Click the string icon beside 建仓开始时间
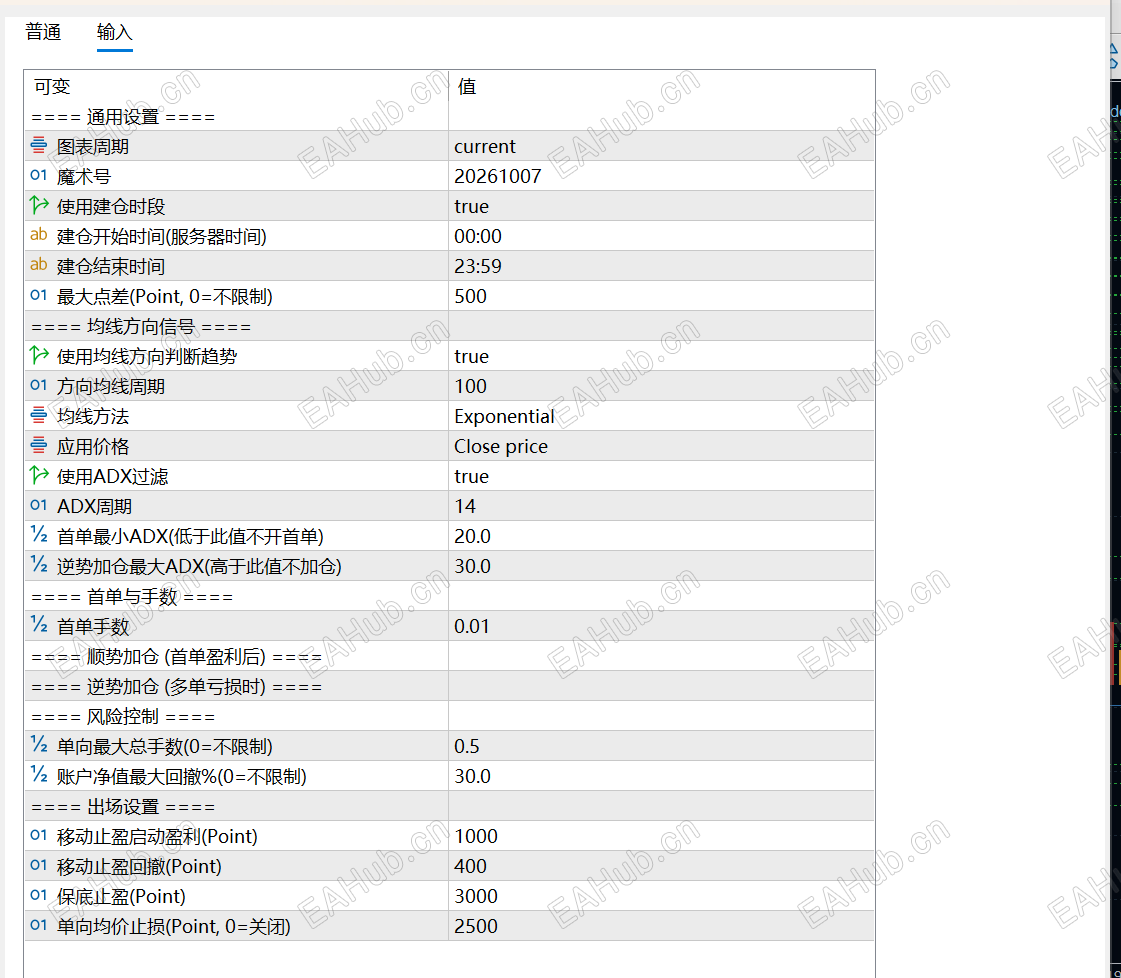 point(39,236)
